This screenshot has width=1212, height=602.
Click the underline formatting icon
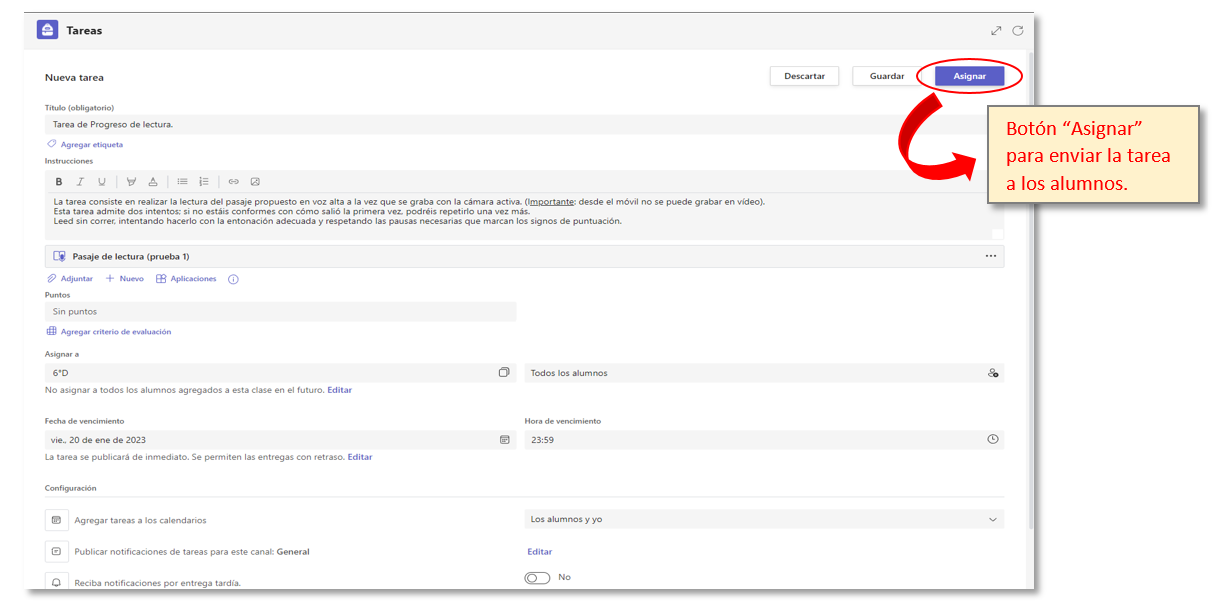click(x=101, y=182)
